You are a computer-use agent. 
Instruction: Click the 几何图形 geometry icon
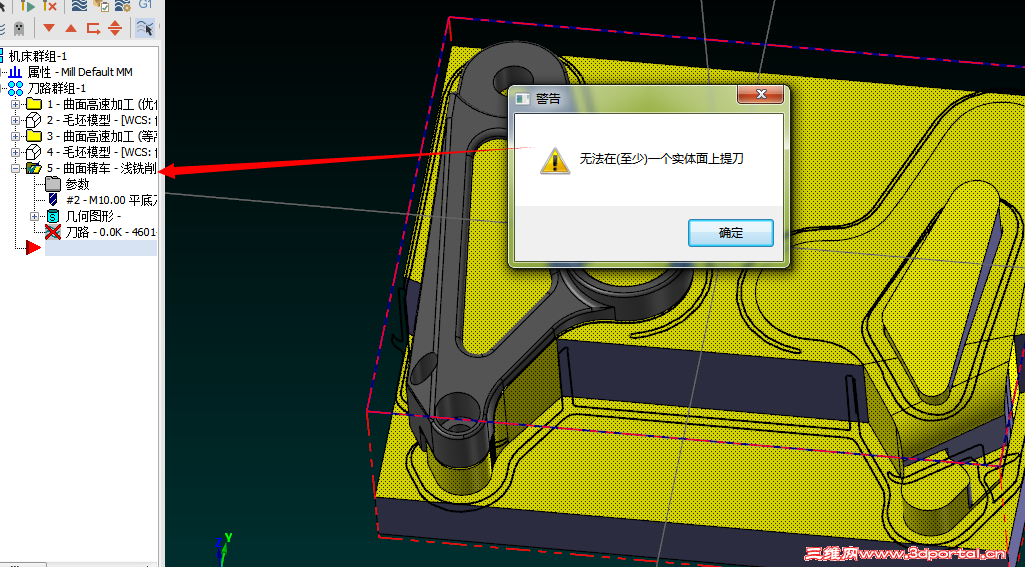(53, 216)
